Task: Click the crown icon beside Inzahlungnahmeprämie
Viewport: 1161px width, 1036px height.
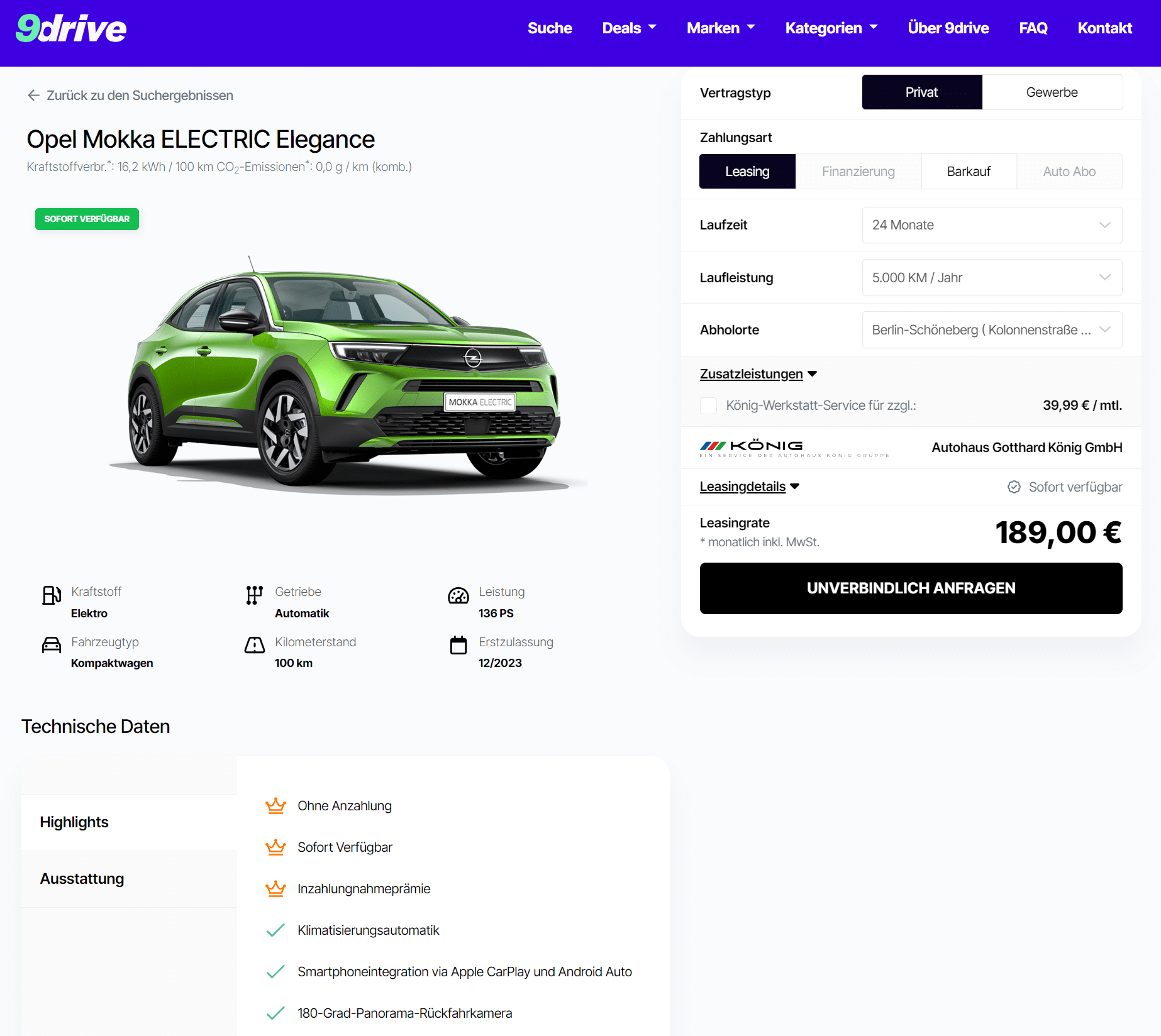Action: (275, 888)
